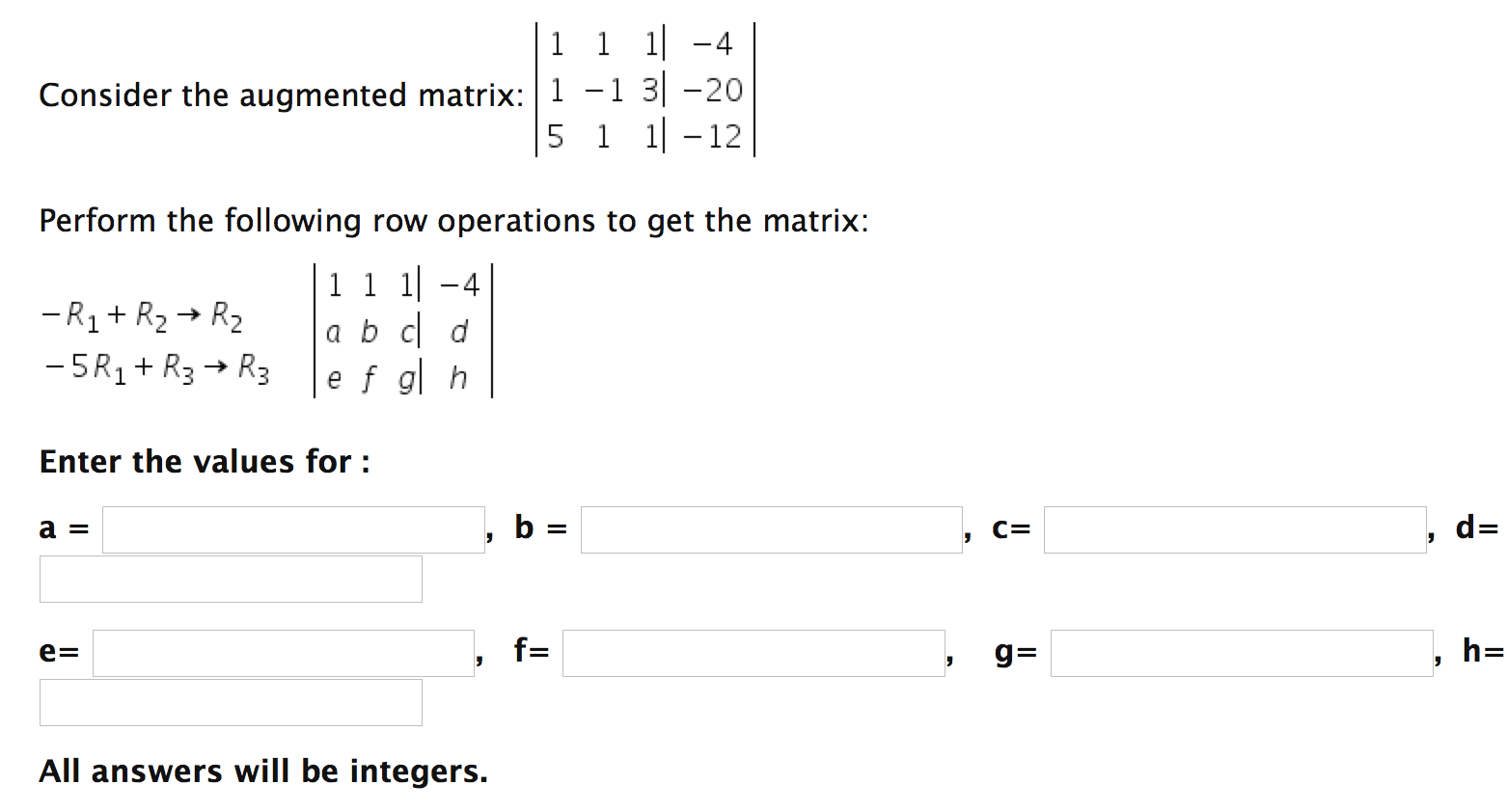This screenshot has height=812, width=1507.
Task: Click the input field for value b
Action: (x=772, y=528)
